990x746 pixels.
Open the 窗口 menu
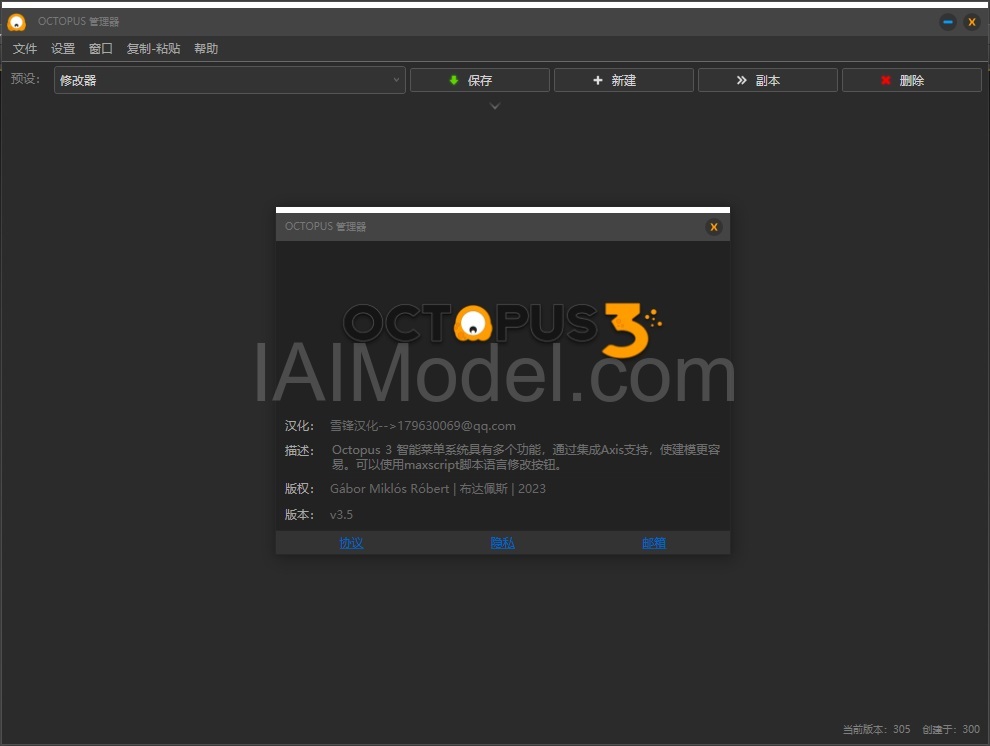tap(100, 49)
